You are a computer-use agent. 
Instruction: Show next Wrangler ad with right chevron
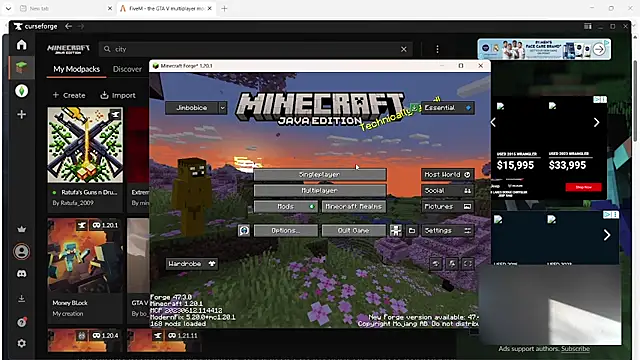click(x=596, y=122)
